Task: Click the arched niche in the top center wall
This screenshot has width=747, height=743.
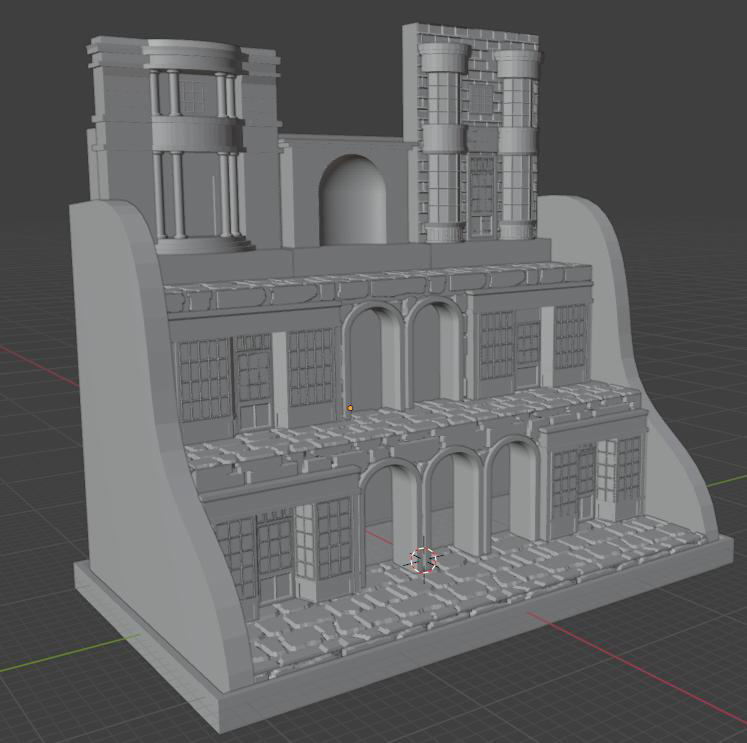Action: click(353, 199)
